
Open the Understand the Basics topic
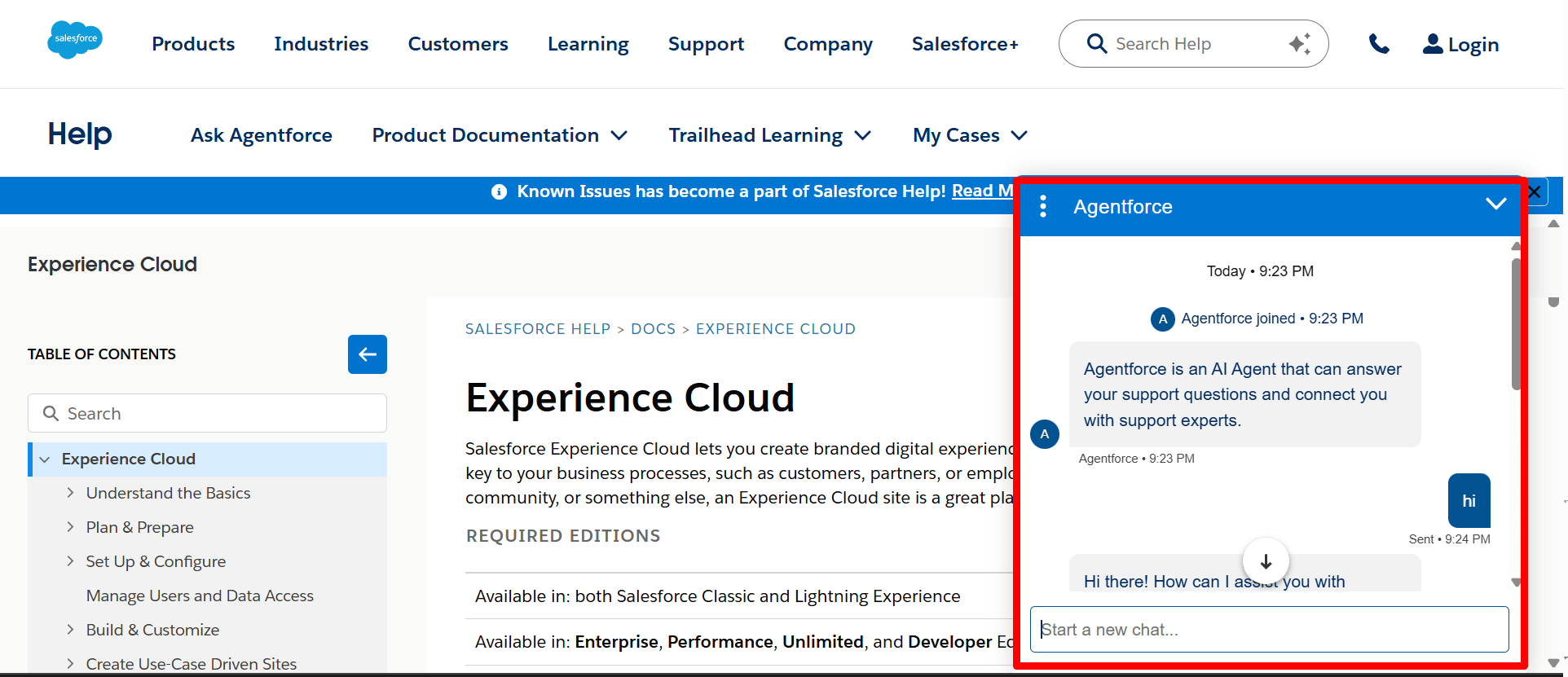[x=168, y=493]
